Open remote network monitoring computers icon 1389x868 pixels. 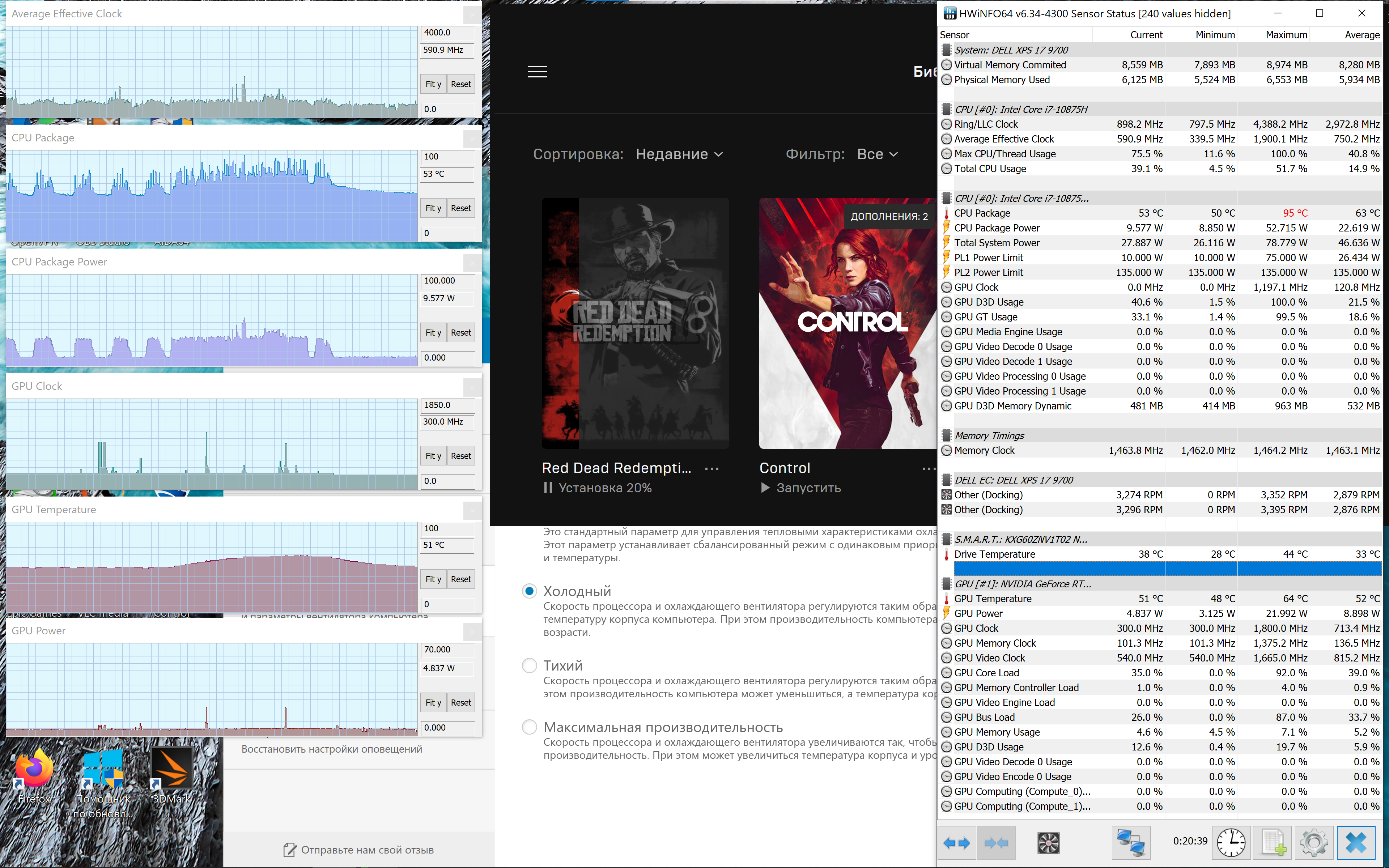pos(1131,843)
